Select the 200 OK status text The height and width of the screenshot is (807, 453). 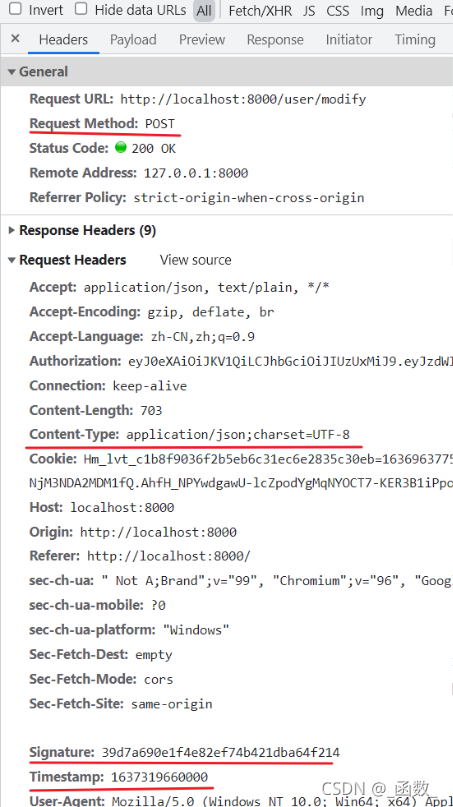click(x=153, y=148)
